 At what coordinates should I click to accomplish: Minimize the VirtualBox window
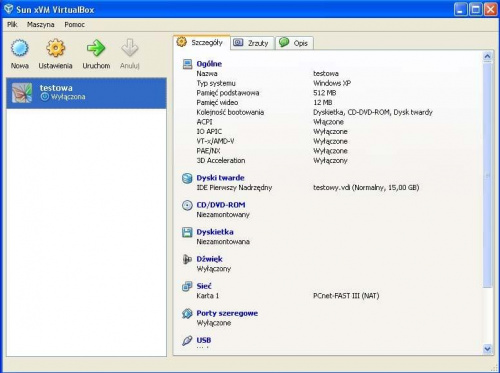click(460, 9)
